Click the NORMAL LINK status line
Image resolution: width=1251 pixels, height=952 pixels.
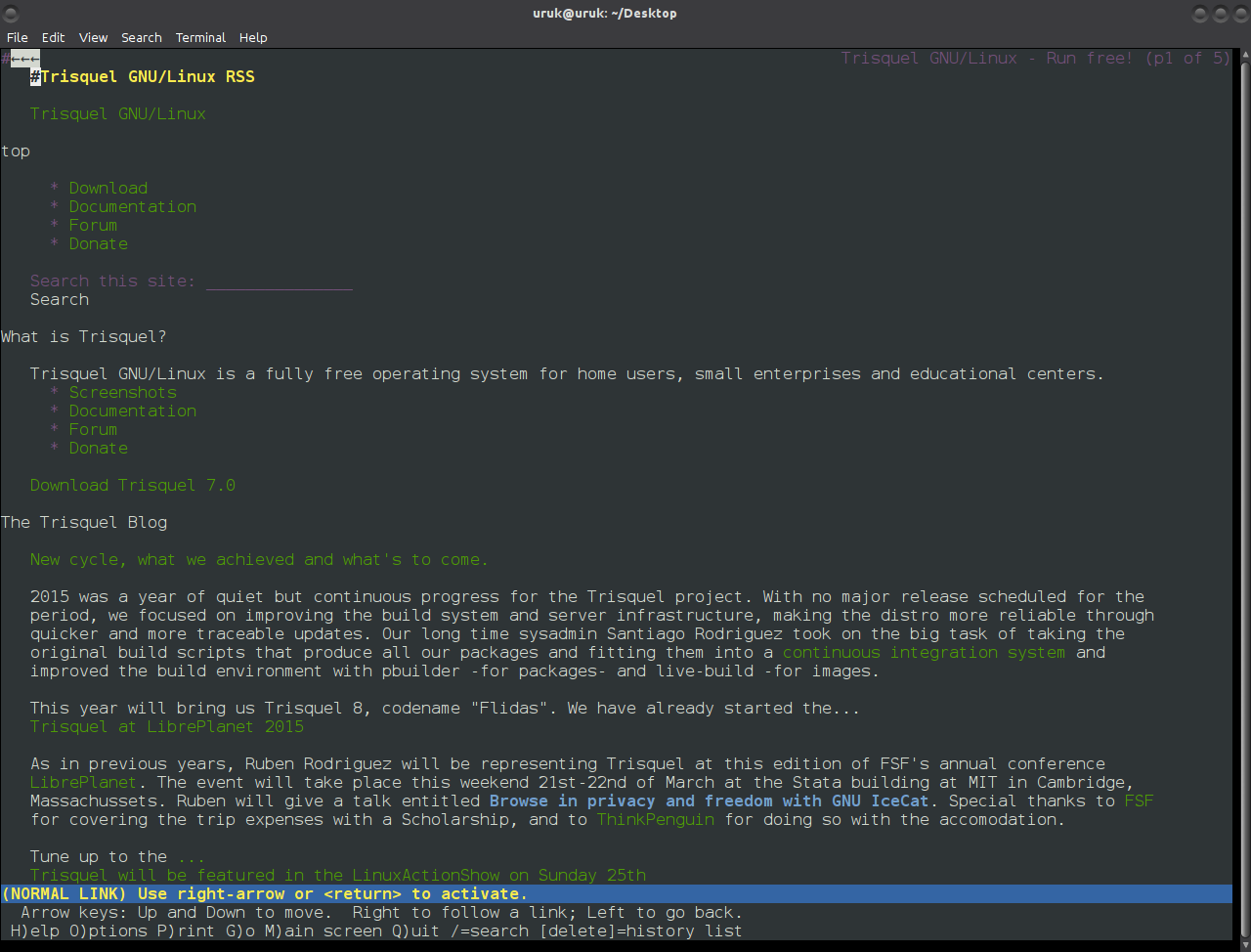(x=616, y=893)
